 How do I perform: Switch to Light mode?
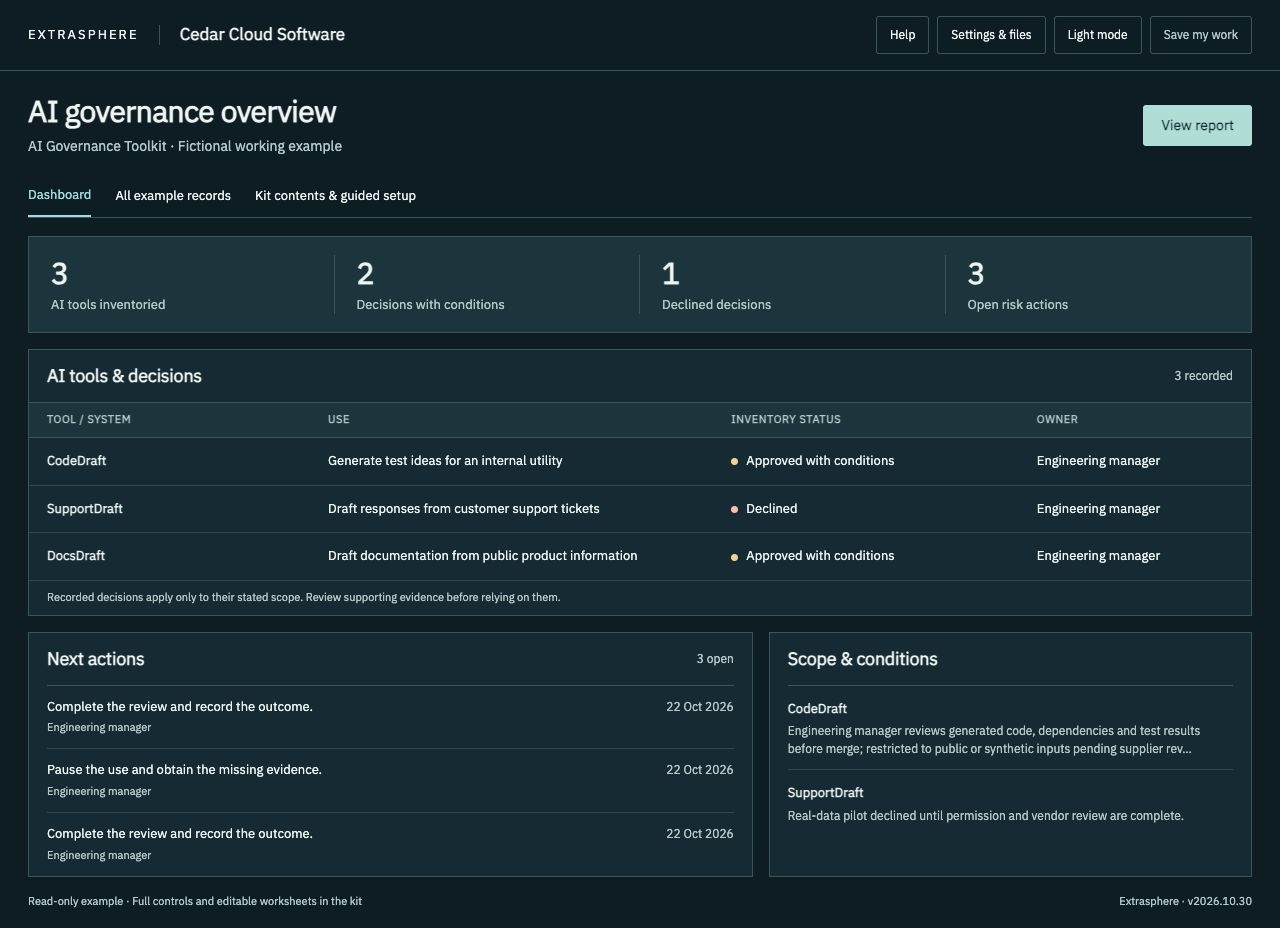click(x=1097, y=35)
